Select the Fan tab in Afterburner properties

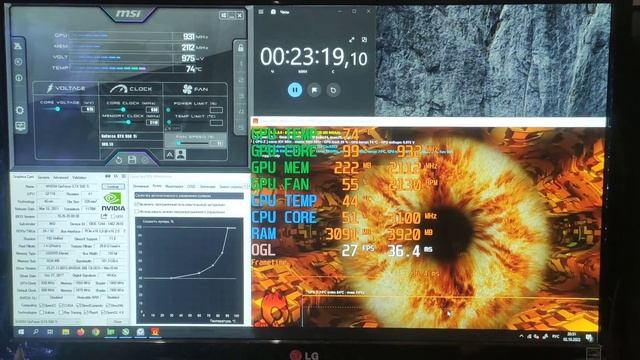[x=157, y=186]
